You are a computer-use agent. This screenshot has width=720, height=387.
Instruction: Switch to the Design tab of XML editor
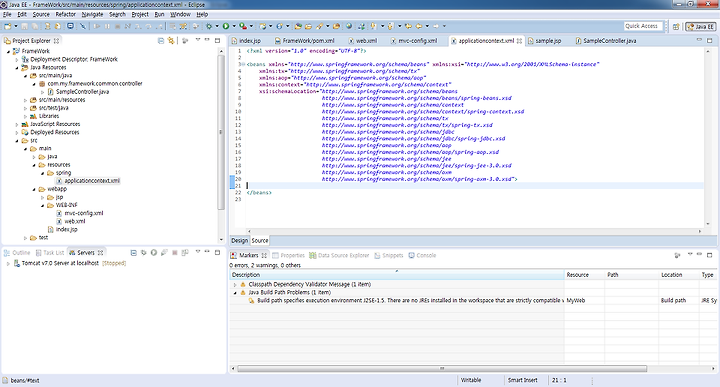coord(239,241)
